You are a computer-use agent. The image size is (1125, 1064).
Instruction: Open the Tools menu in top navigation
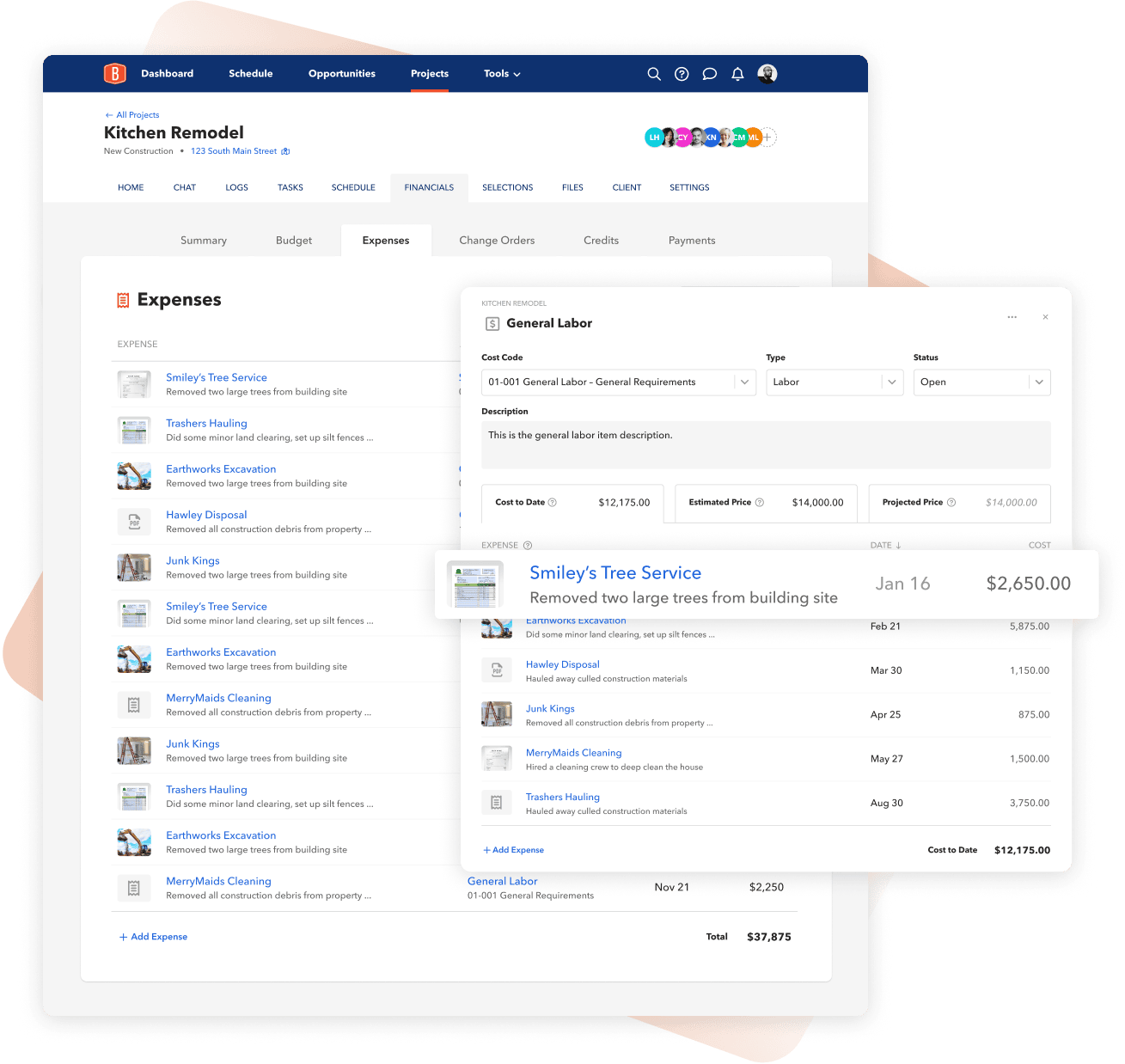pos(501,74)
